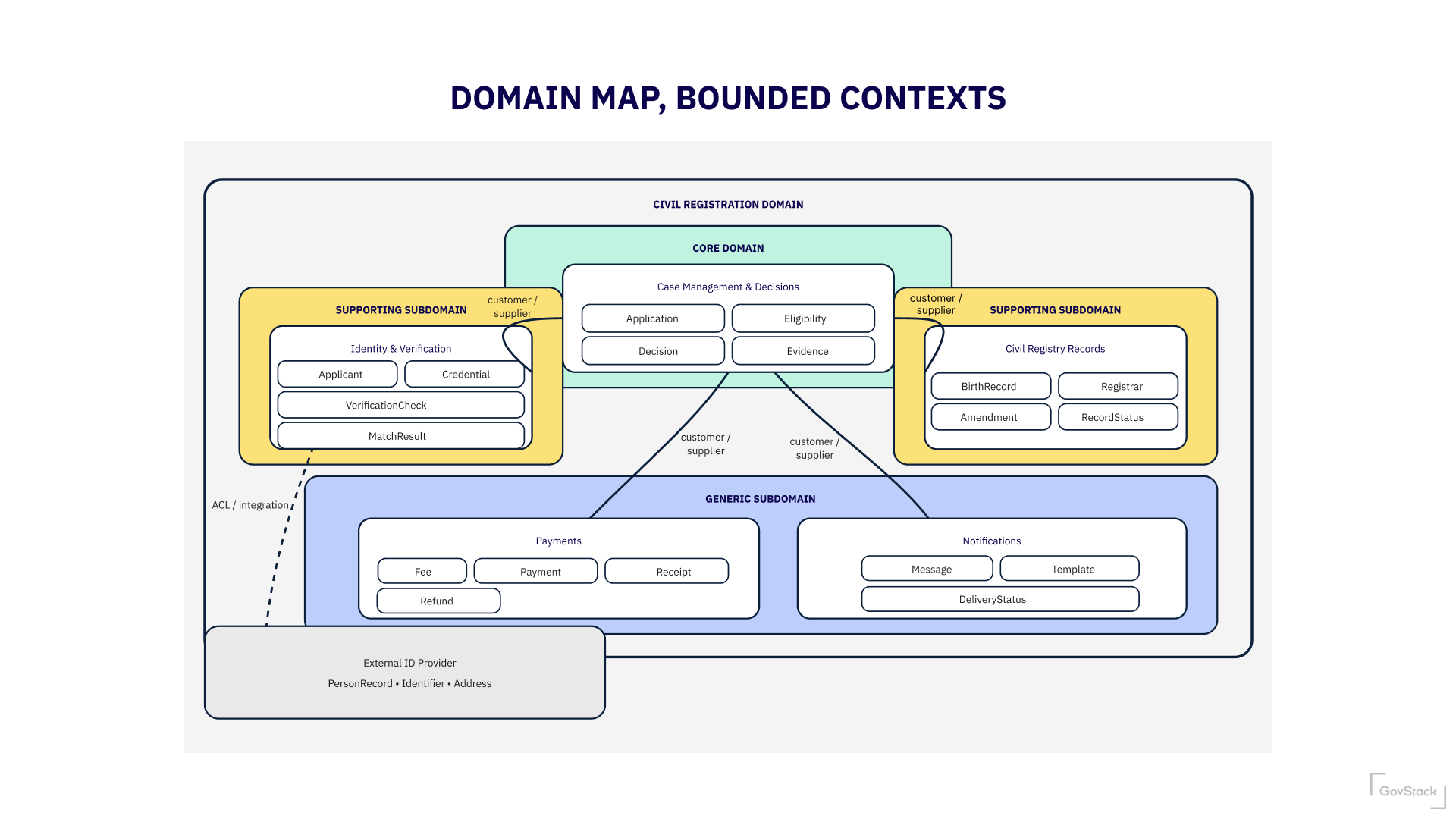Click the BirthRecord entity box
The width and height of the screenshot is (1456, 819).
[x=990, y=386]
